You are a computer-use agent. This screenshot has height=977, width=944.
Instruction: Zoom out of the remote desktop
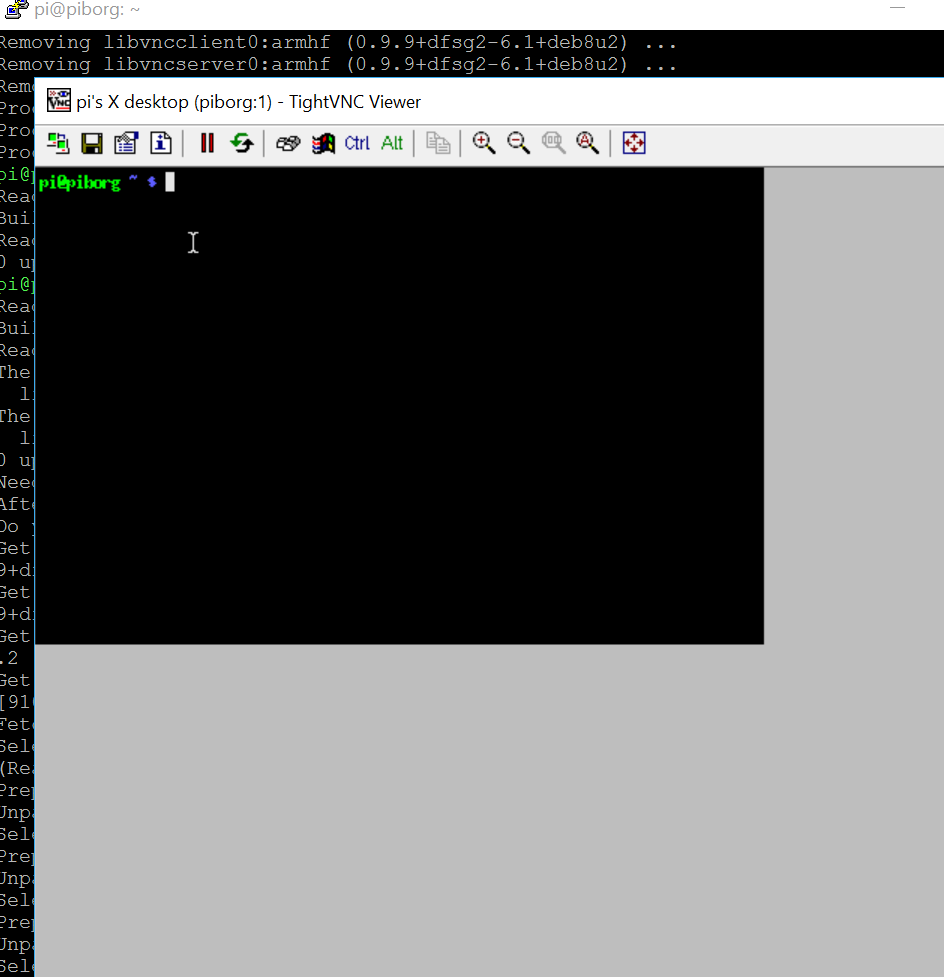pos(518,143)
